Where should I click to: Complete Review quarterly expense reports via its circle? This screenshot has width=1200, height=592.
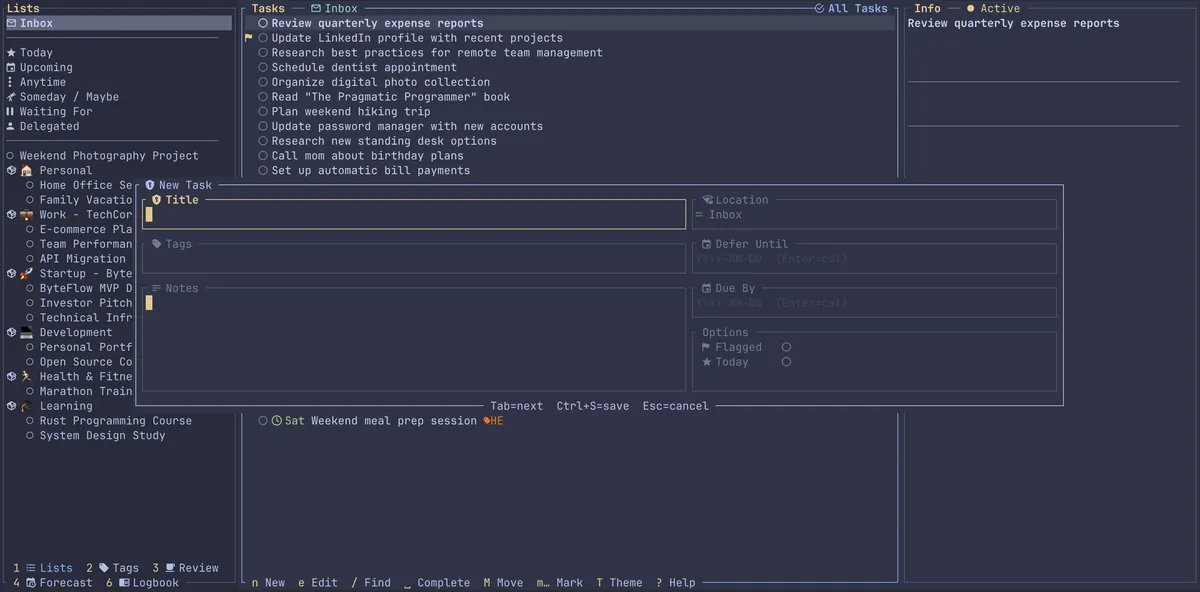click(263, 23)
